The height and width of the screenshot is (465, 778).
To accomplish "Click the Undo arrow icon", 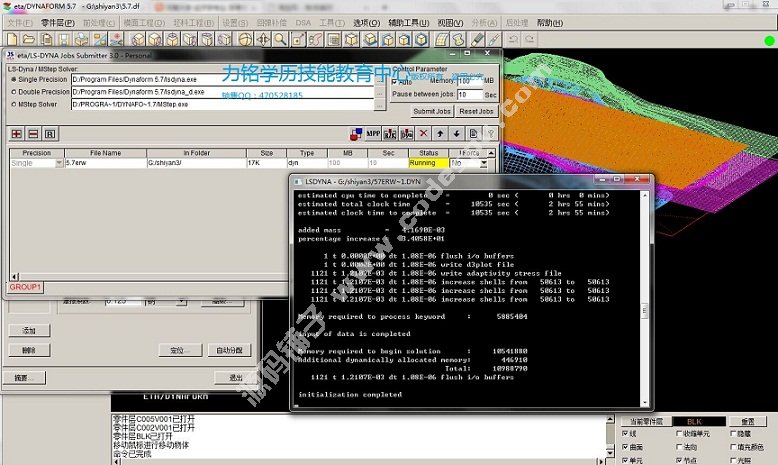I will pyautogui.click(x=514, y=39).
